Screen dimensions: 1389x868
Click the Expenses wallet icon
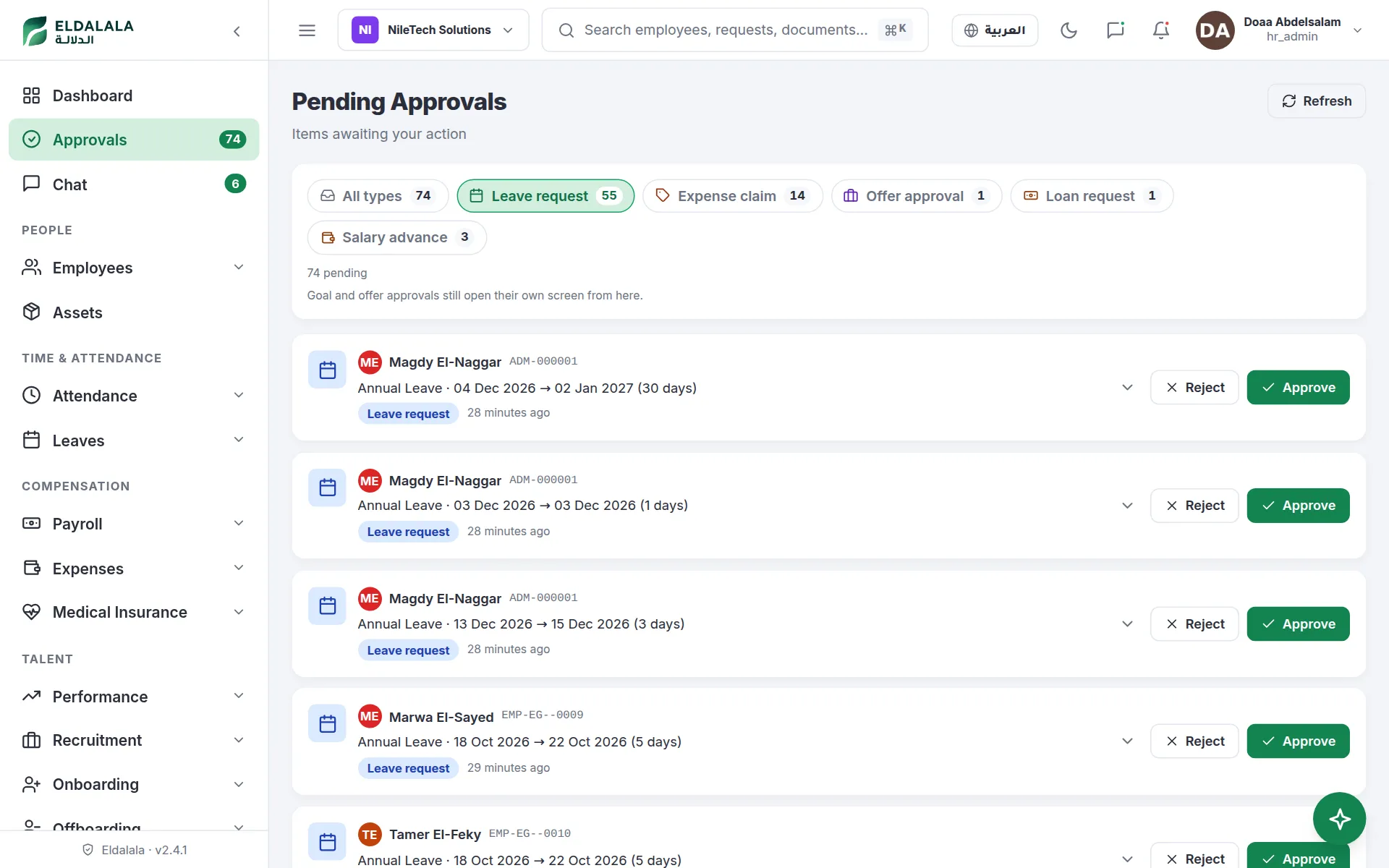pos(31,568)
